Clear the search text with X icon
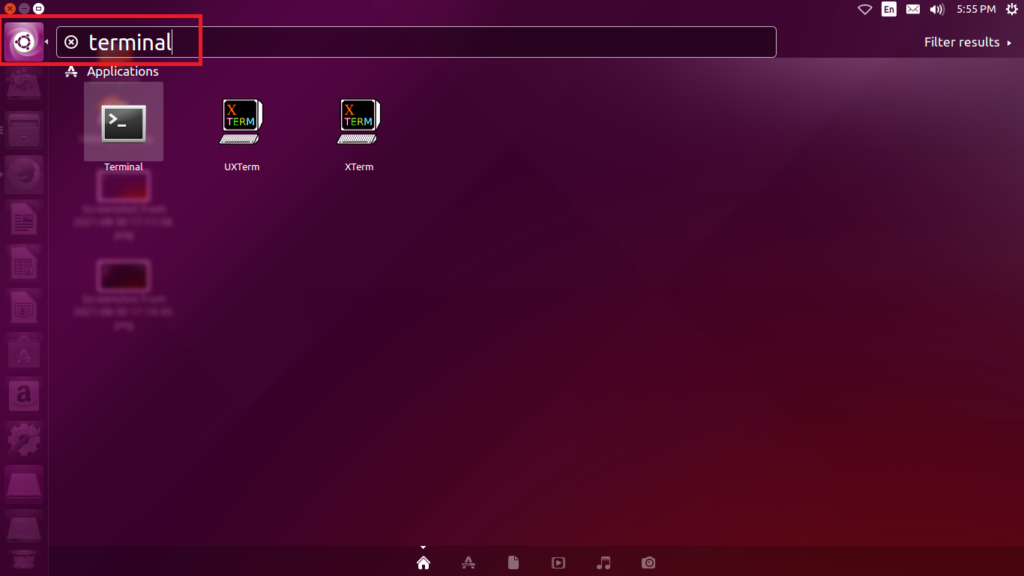The image size is (1024, 576). pos(71,42)
